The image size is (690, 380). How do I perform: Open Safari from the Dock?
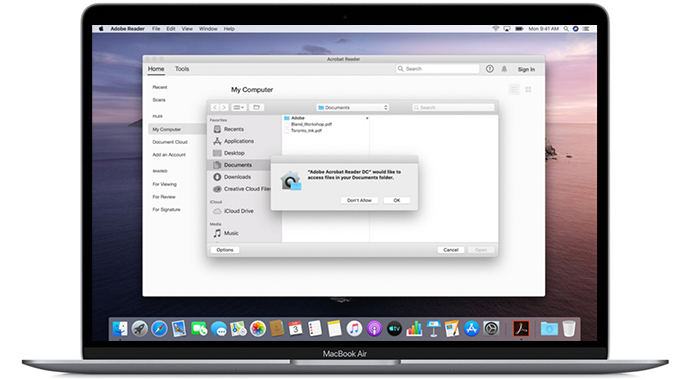coord(159,329)
